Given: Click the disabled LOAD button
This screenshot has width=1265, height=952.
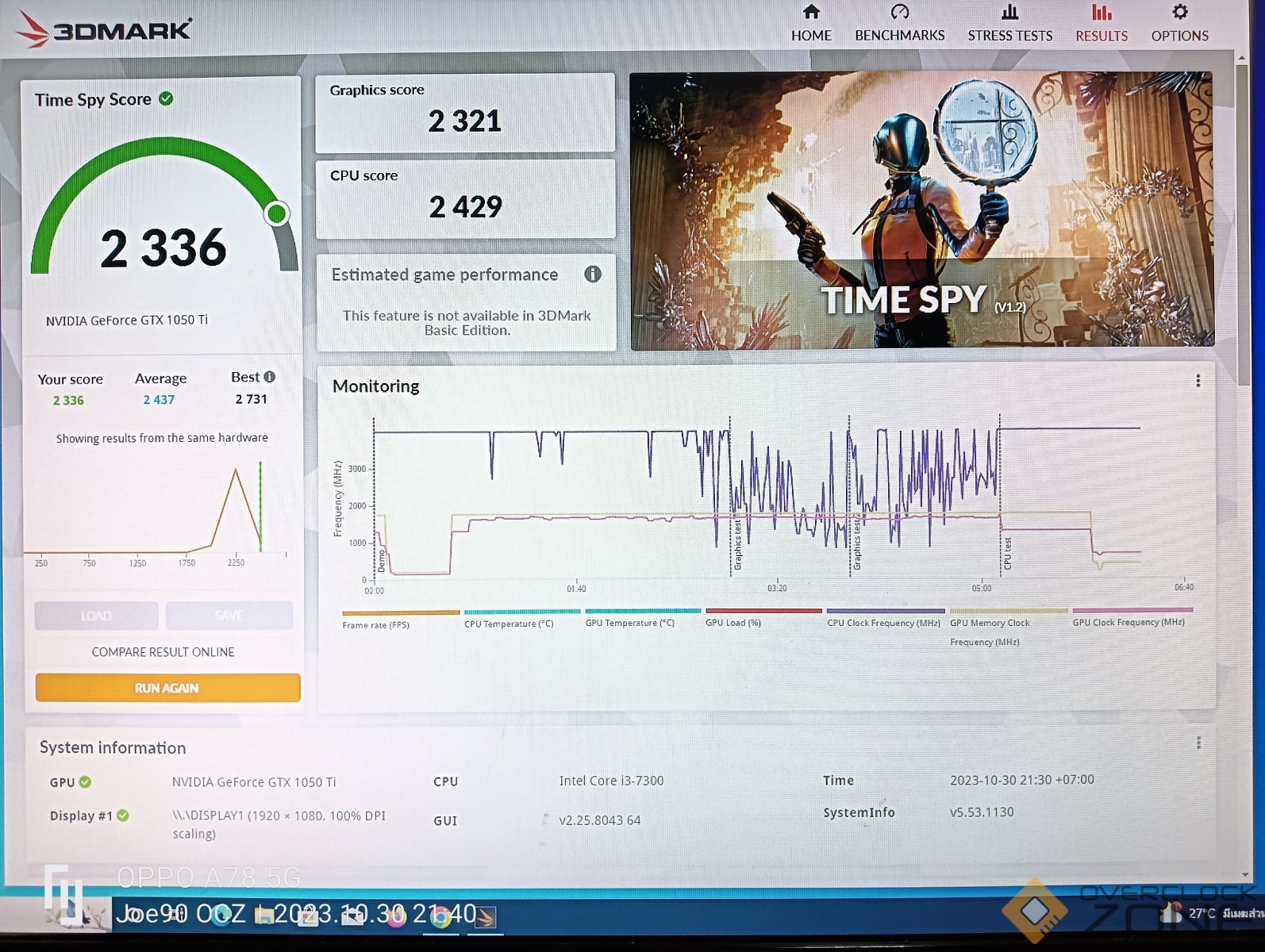Looking at the screenshot, I should (x=96, y=616).
